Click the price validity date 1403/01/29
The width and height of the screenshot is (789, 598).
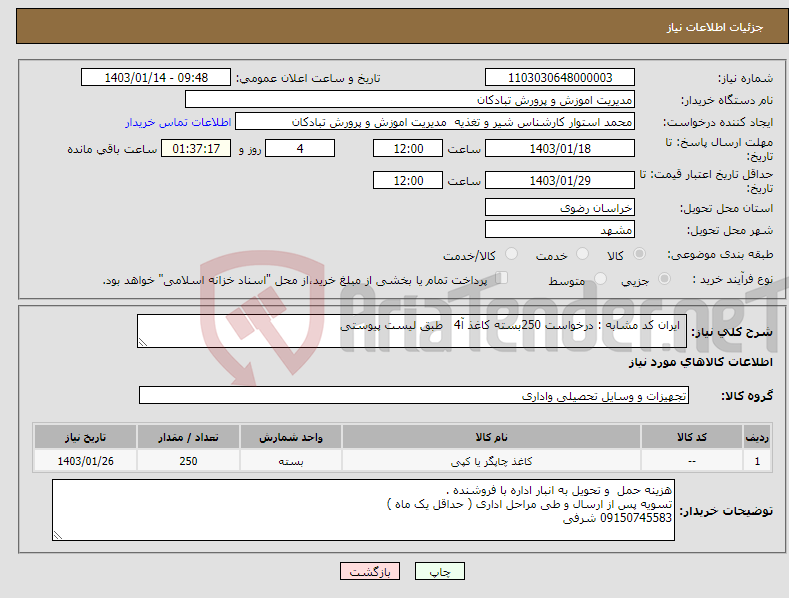[x=560, y=180]
